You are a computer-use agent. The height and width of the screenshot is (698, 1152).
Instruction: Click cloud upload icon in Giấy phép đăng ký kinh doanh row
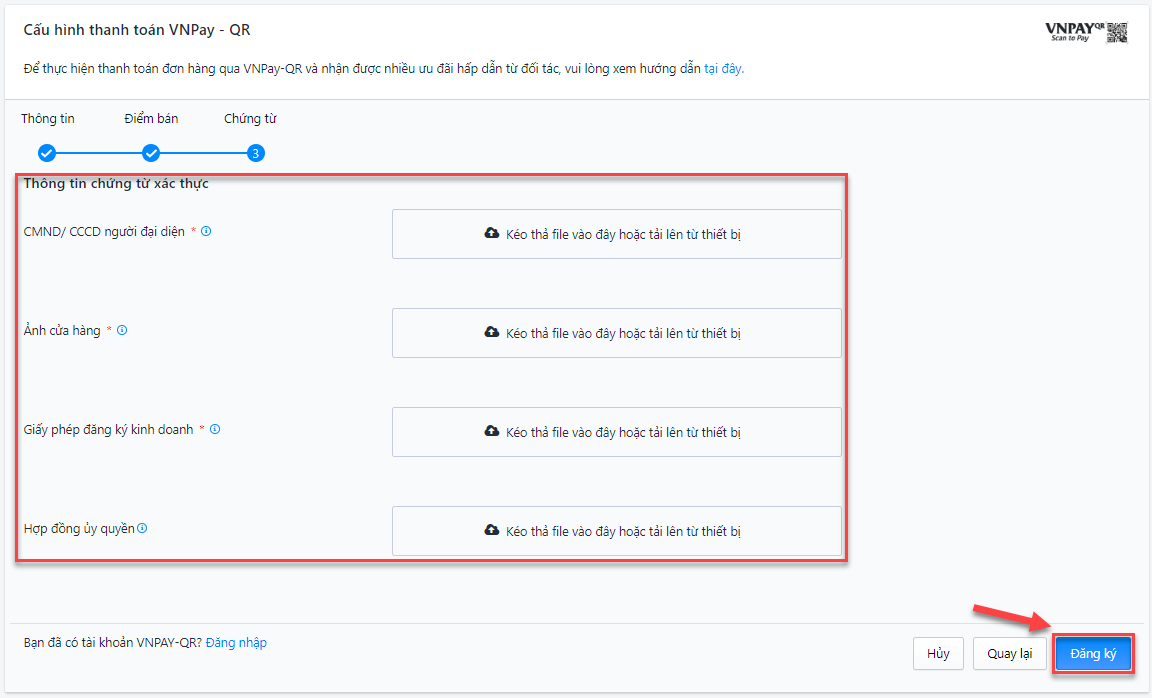pyautogui.click(x=492, y=431)
